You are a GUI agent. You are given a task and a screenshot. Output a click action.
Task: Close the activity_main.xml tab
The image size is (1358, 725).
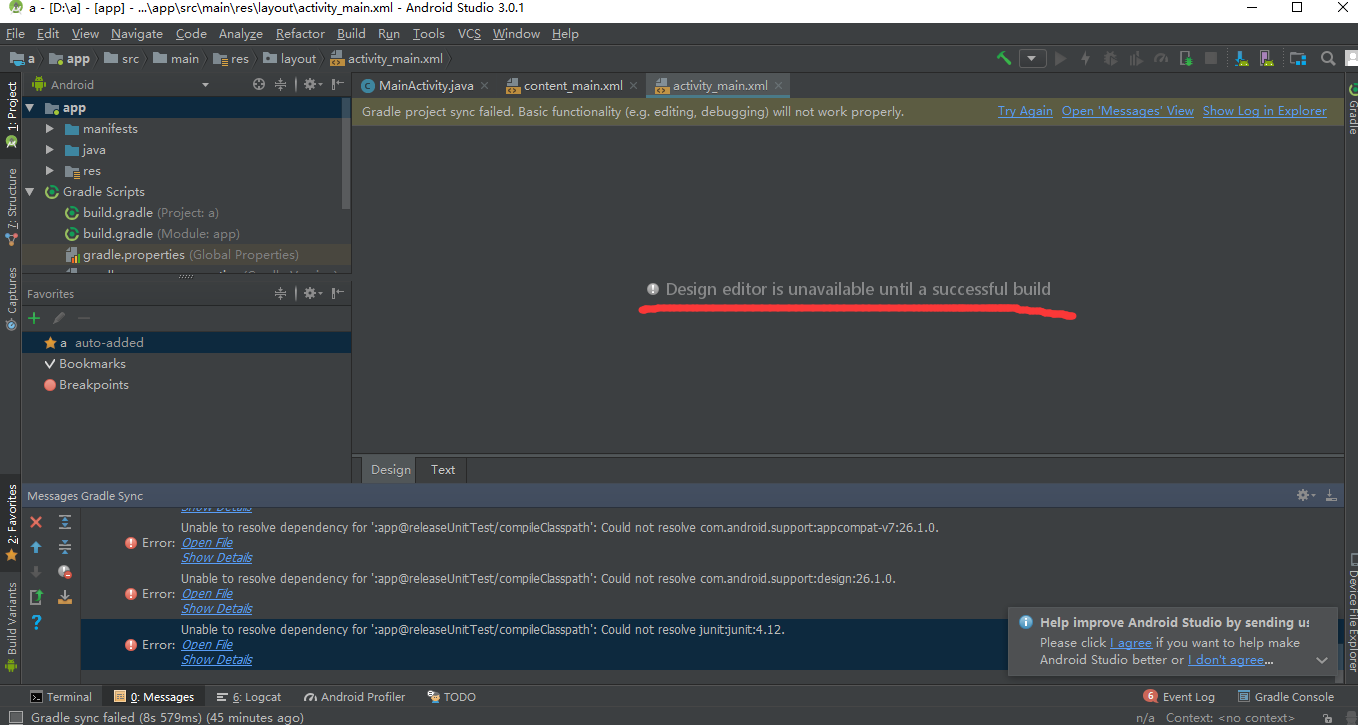coord(780,86)
